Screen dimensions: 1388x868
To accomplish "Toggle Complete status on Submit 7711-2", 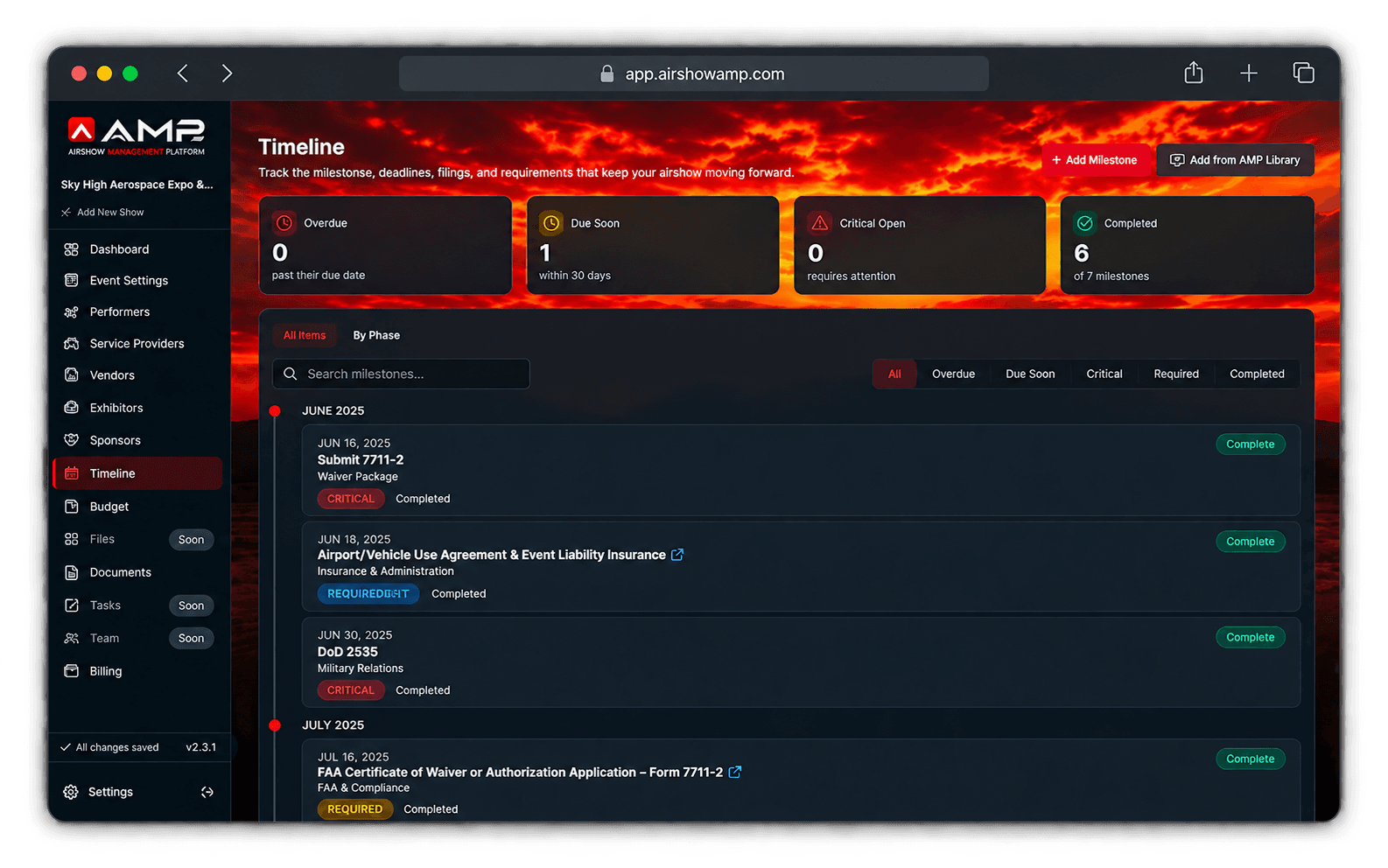I will (x=1250, y=444).
